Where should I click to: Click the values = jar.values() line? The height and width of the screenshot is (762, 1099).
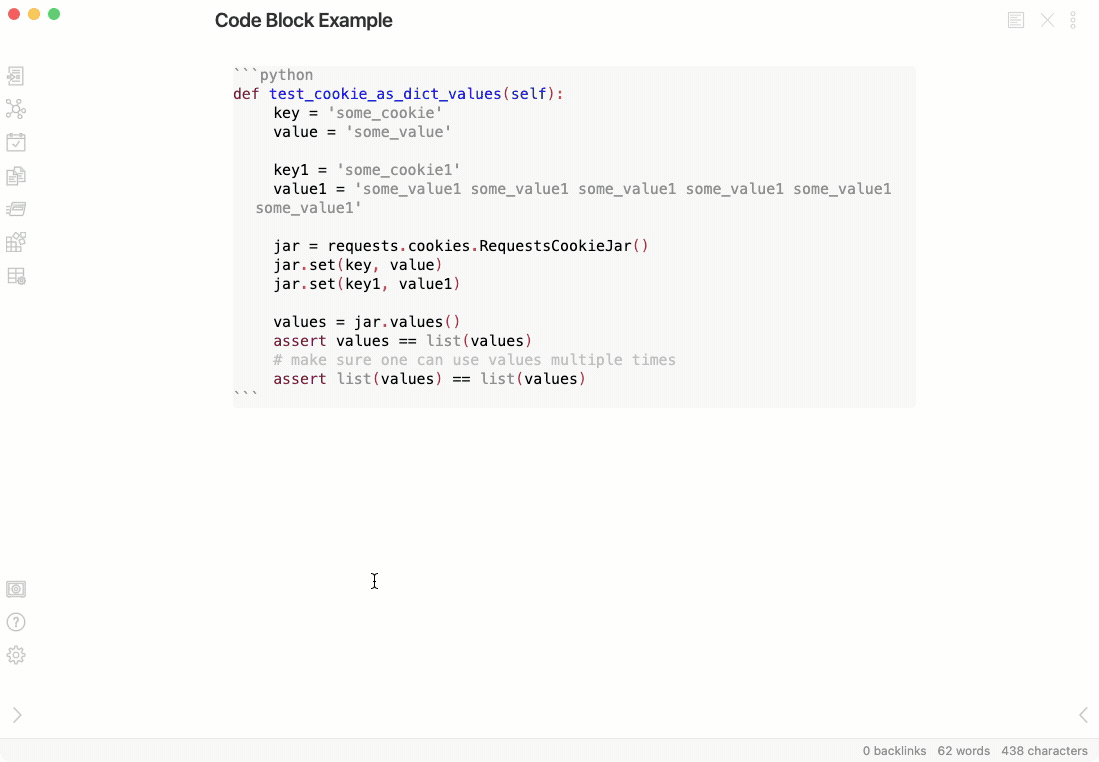click(x=367, y=322)
